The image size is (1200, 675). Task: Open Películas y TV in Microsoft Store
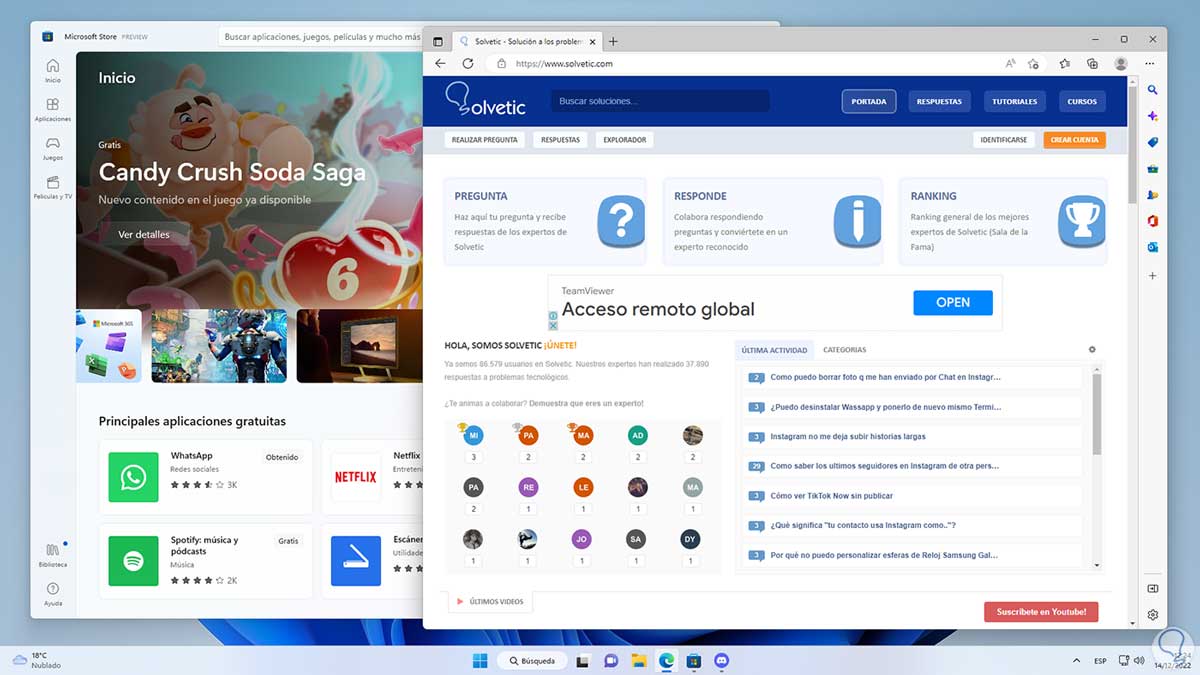click(x=52, y=188)
